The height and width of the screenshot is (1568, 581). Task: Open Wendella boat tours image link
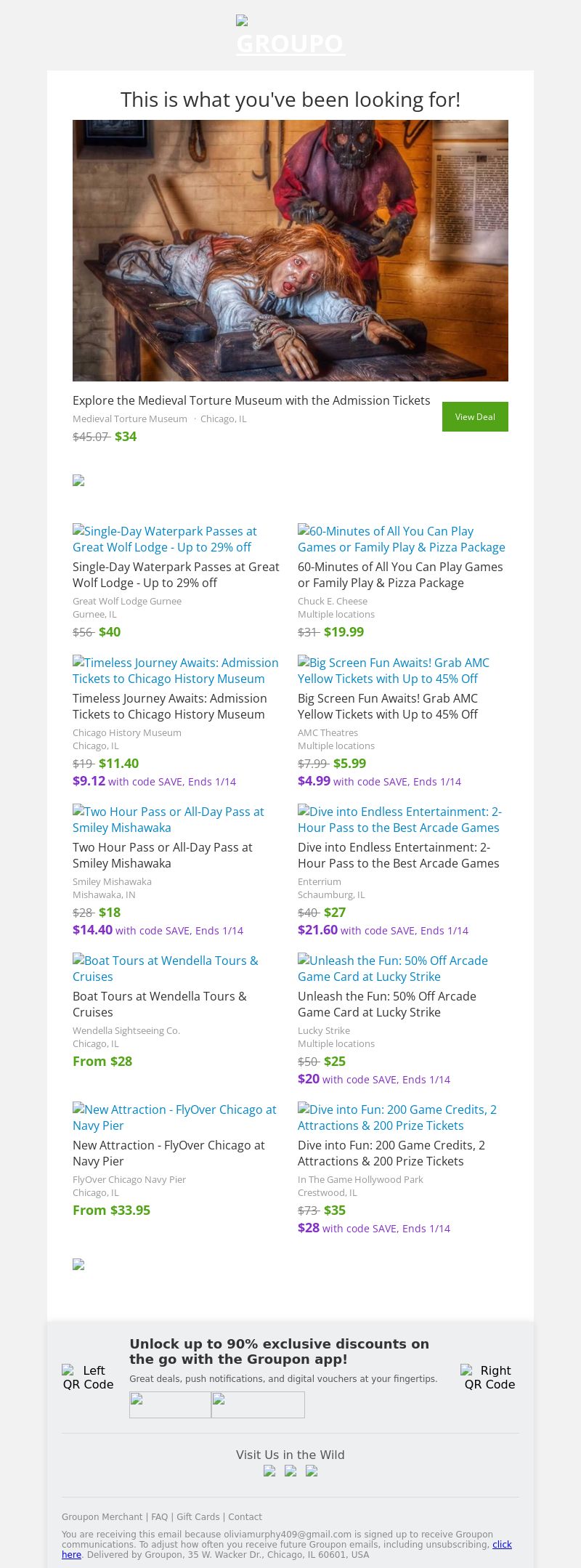click(x=165, y=969)
